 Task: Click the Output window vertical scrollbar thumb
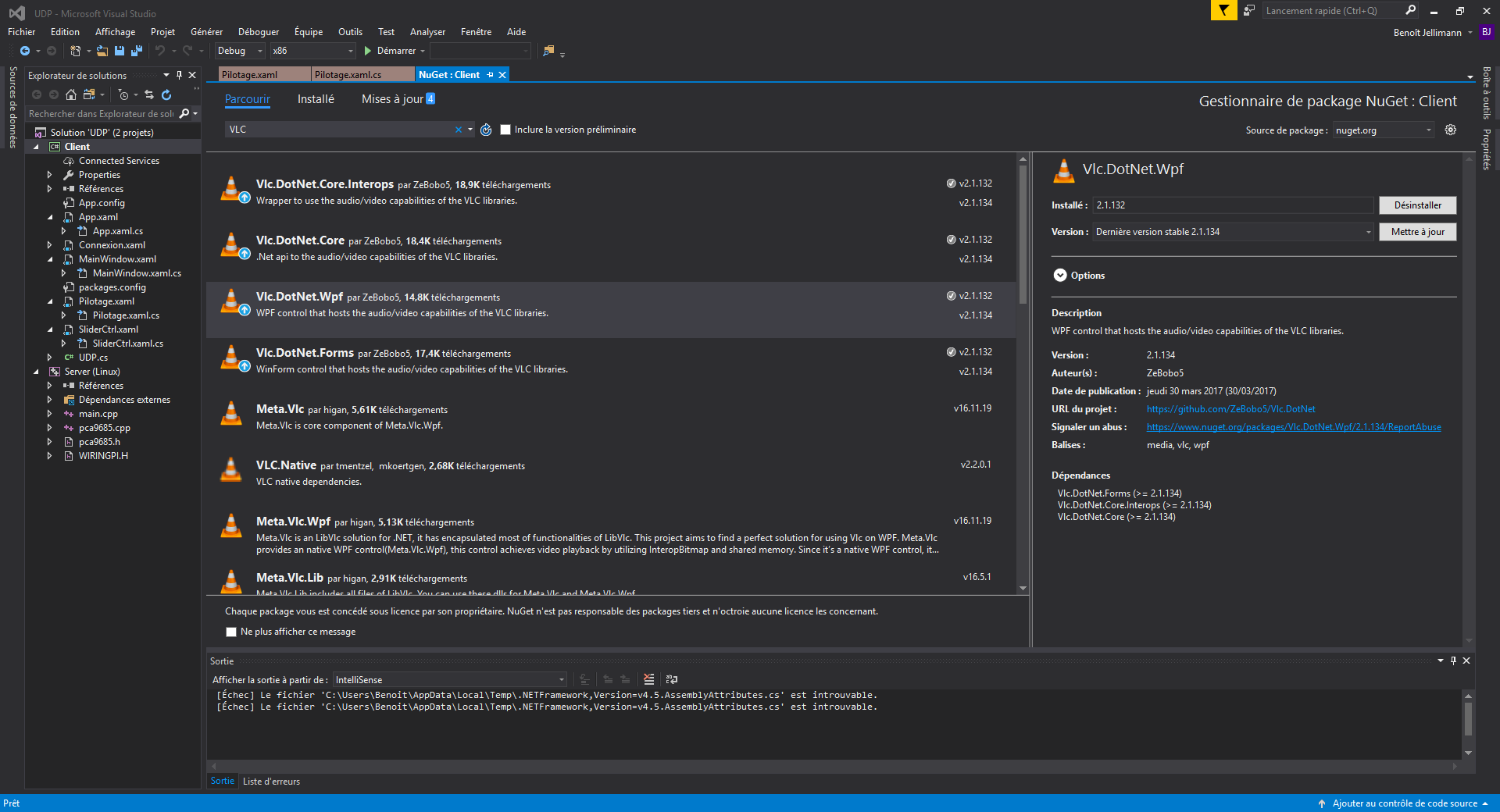coord(1468,719)
